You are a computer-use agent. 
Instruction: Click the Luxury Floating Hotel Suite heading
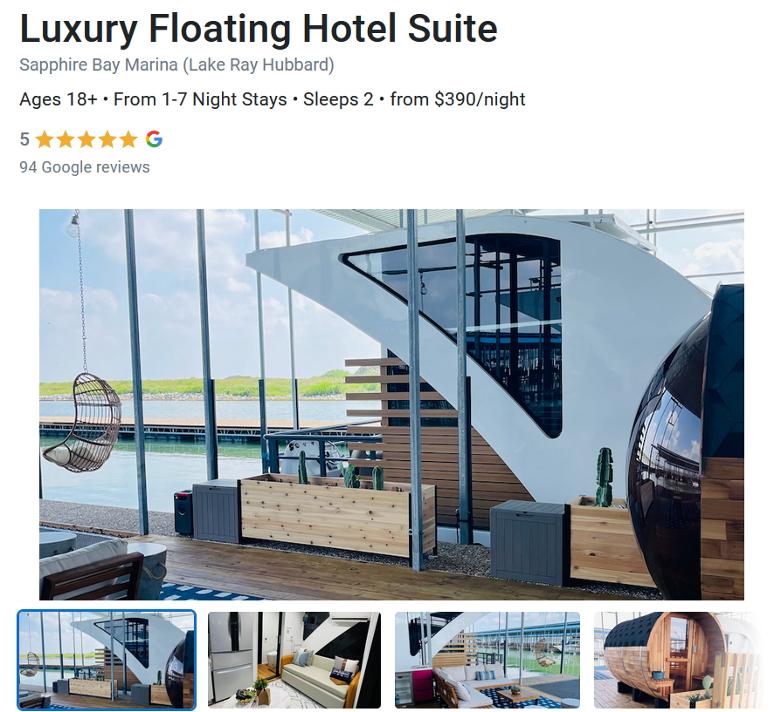click(x=258, y=29)
